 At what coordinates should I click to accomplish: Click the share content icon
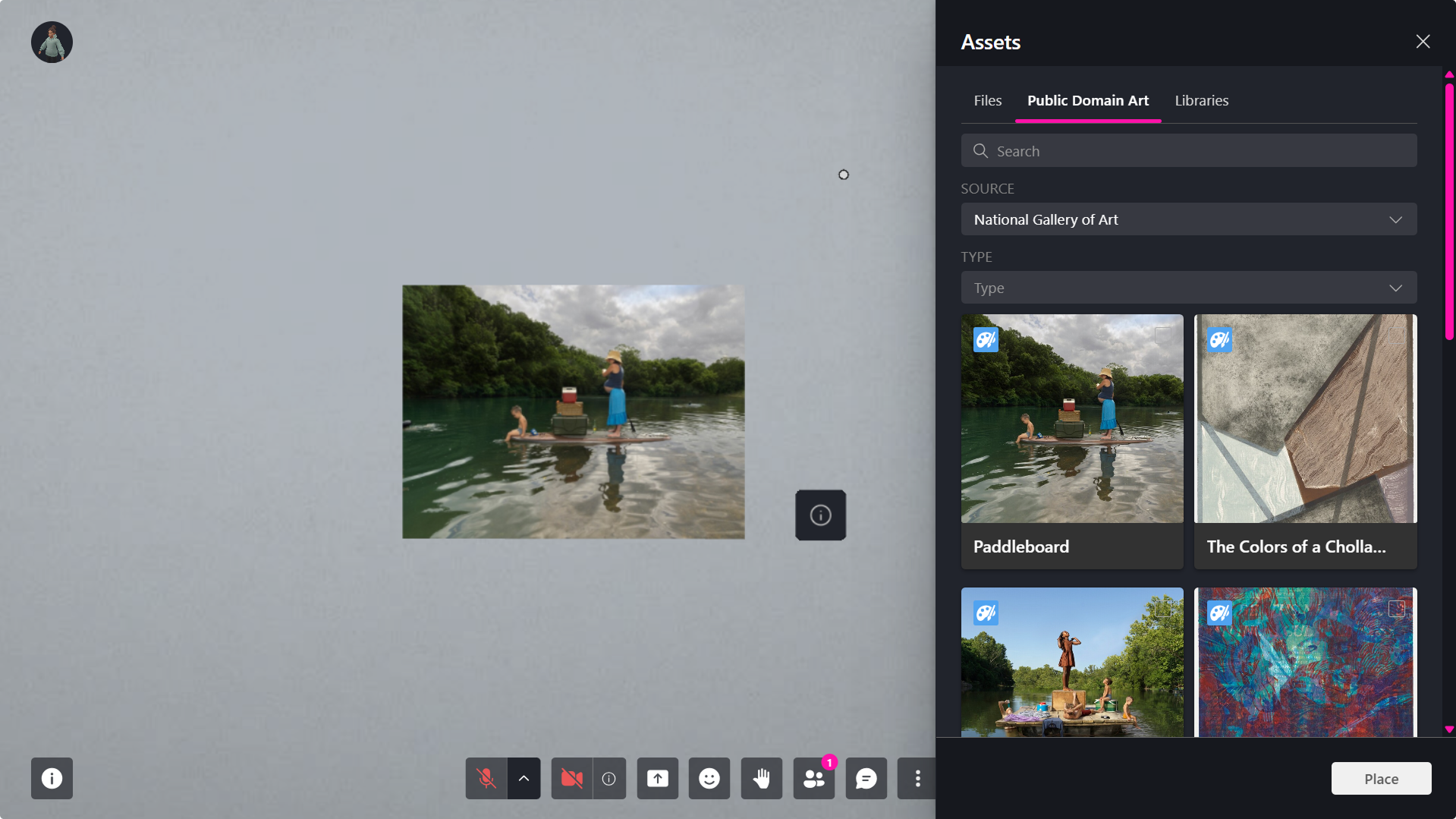(x=657, y=778)
